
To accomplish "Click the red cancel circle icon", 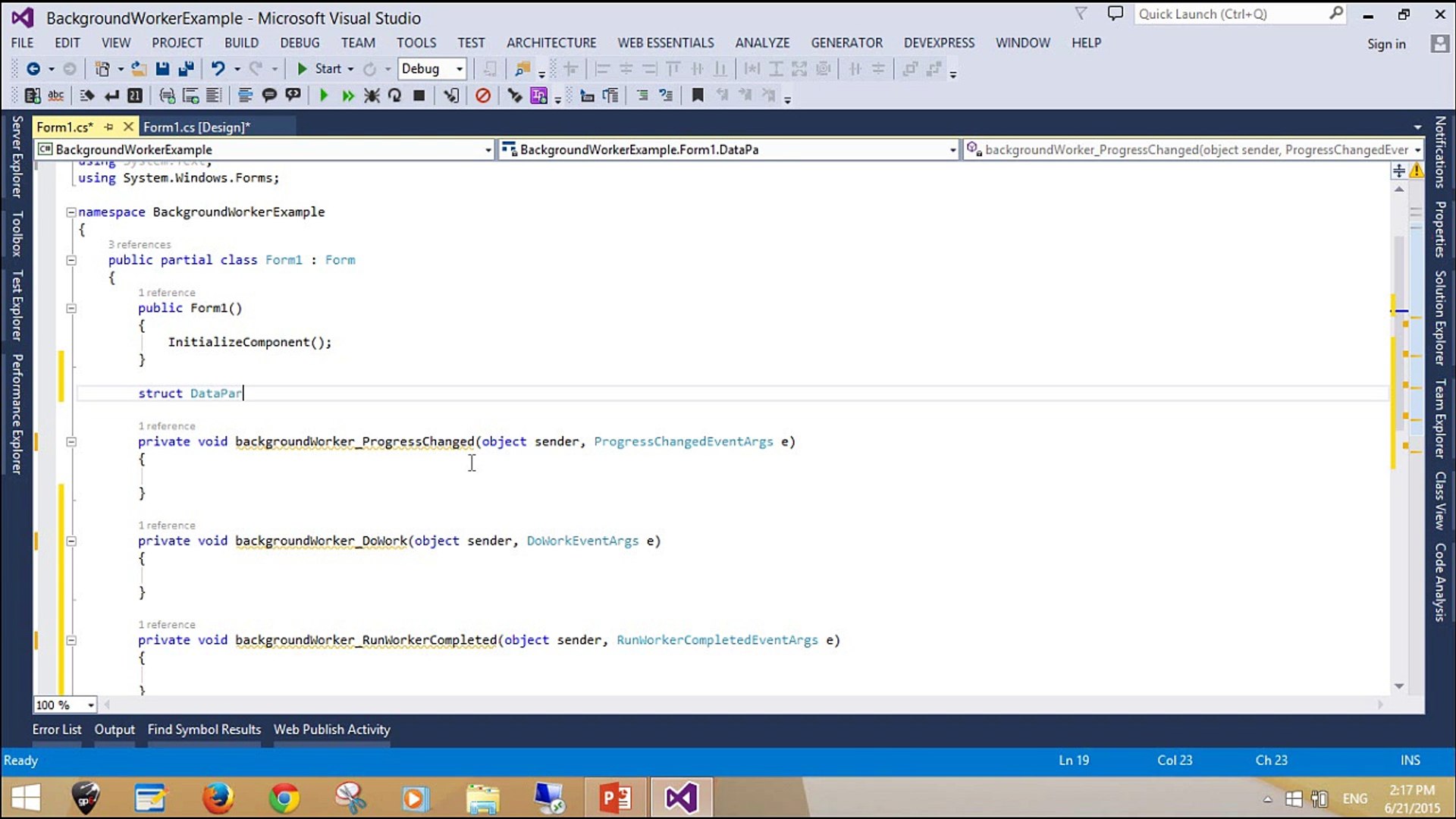I will [x=482, y=96].
